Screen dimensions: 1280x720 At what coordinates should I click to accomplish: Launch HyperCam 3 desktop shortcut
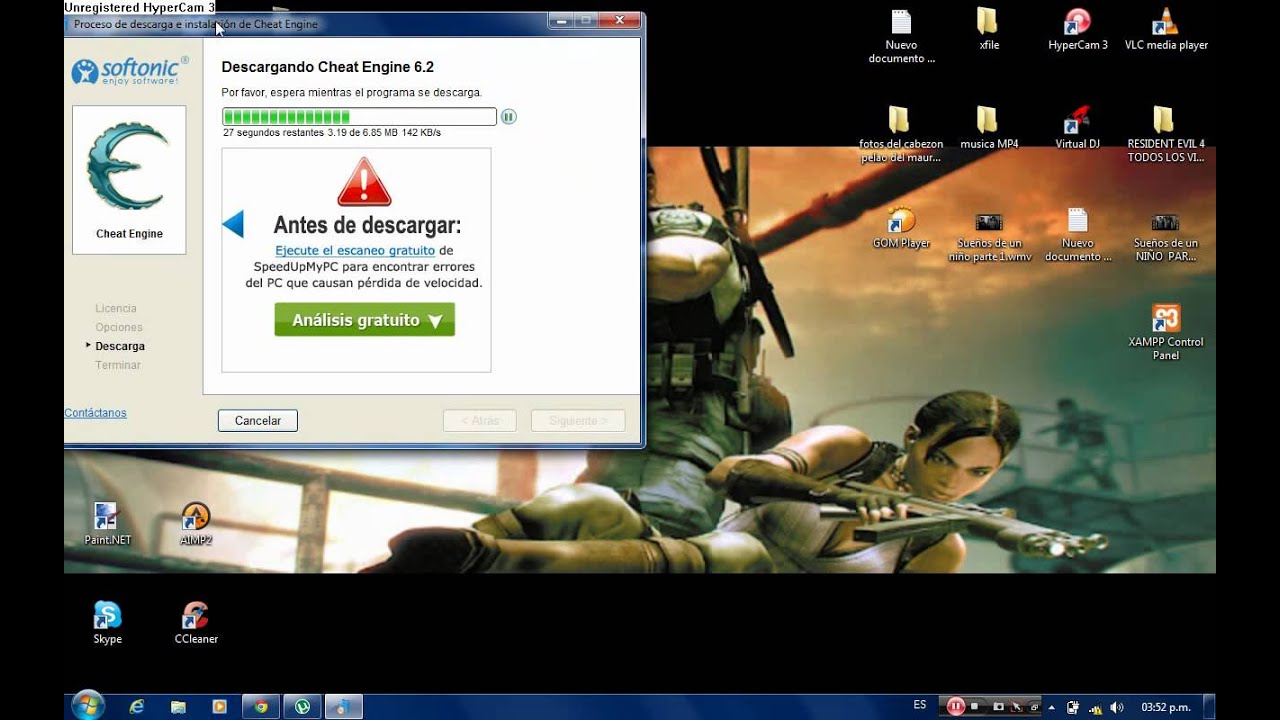point(1078,30)
